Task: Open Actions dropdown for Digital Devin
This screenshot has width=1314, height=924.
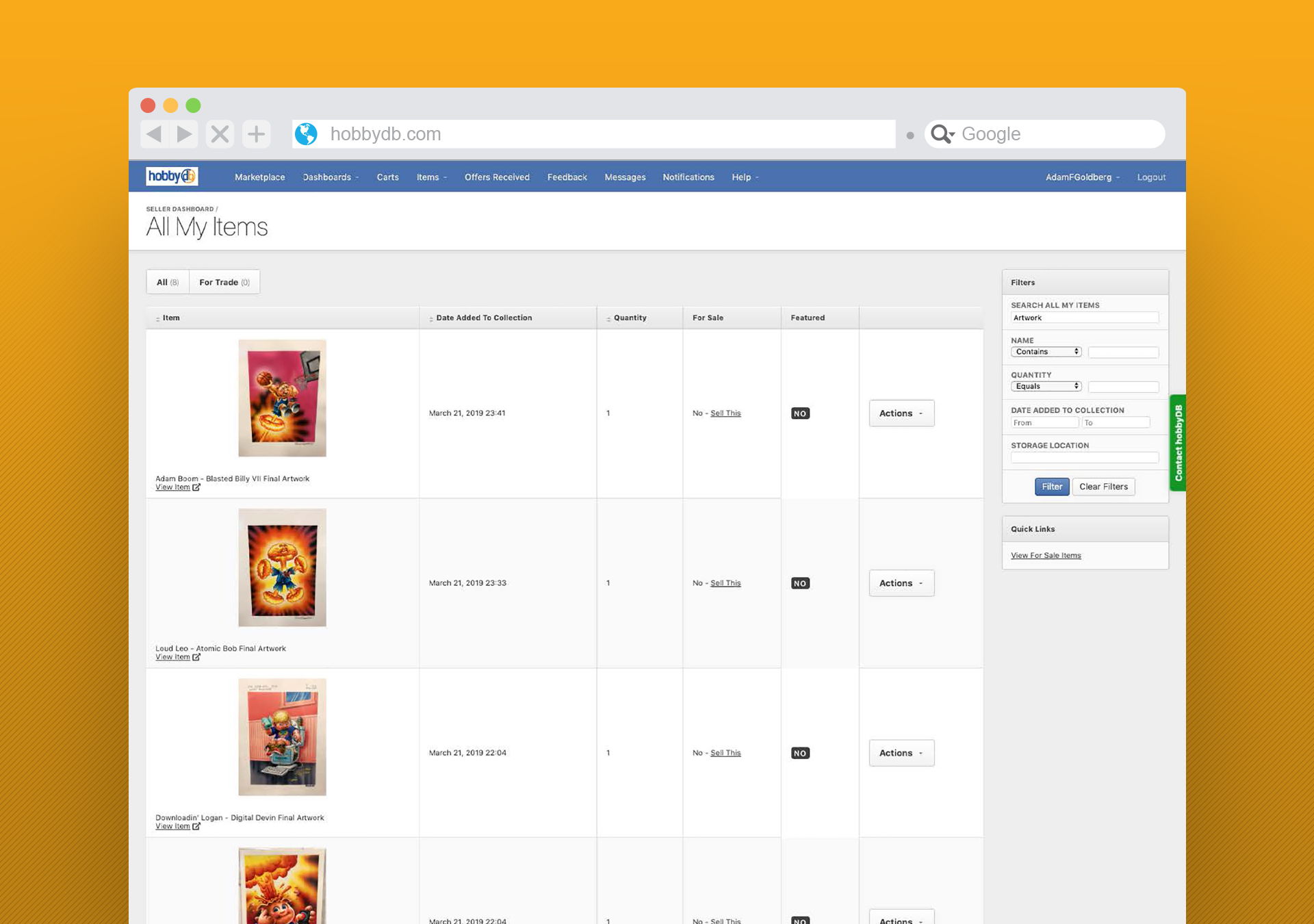Action: pyautogui.click(x=901, y=753)
